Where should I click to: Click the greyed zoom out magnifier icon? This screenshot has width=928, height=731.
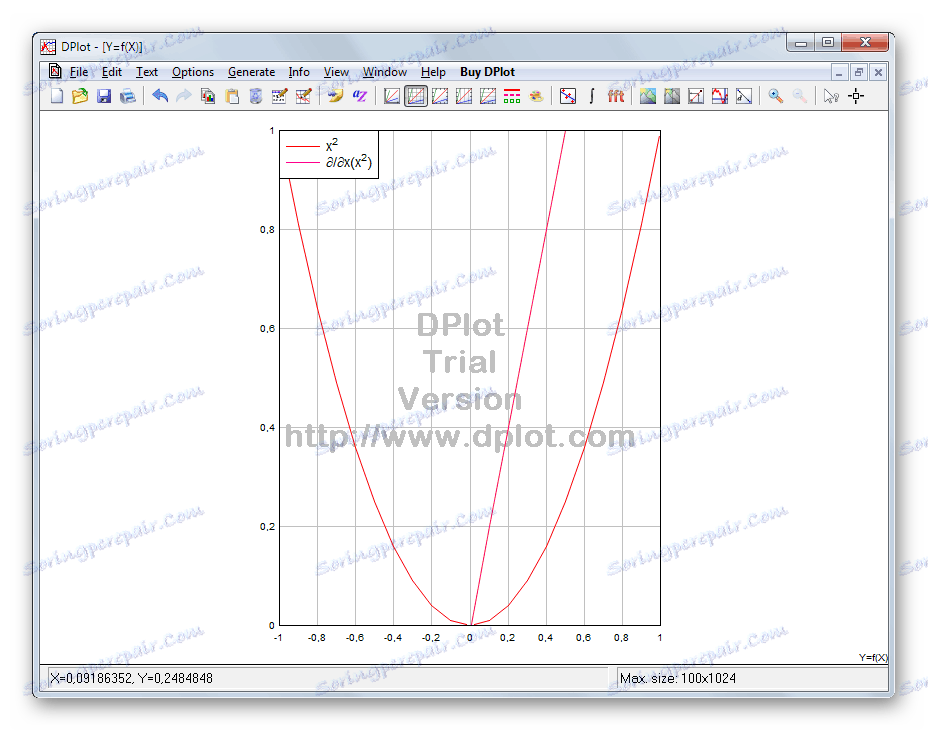800,96
